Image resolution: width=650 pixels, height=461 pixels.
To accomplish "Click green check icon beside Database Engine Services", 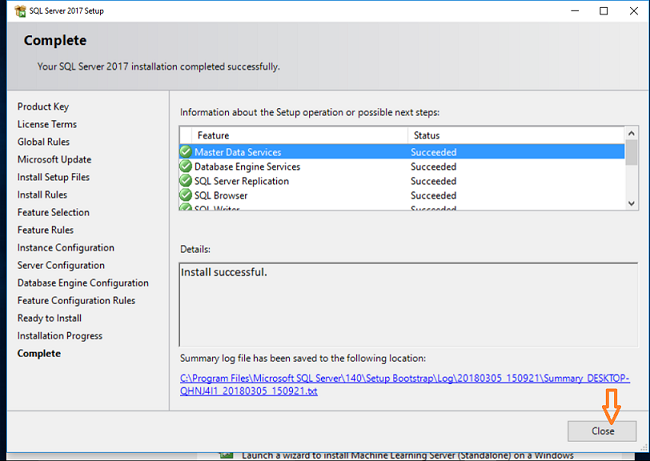I will (x=186, y=167).
